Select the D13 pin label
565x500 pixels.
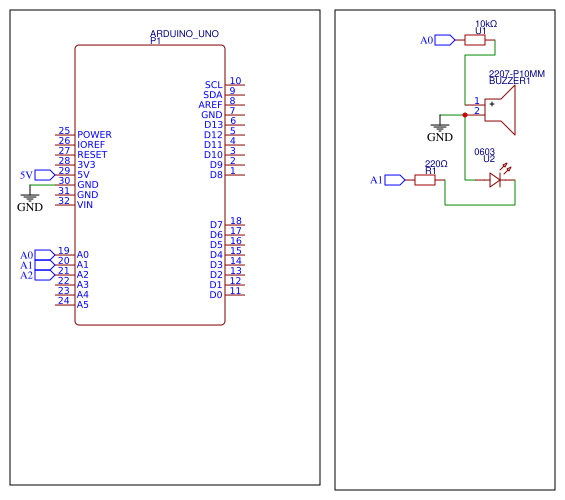click(214, 125)
